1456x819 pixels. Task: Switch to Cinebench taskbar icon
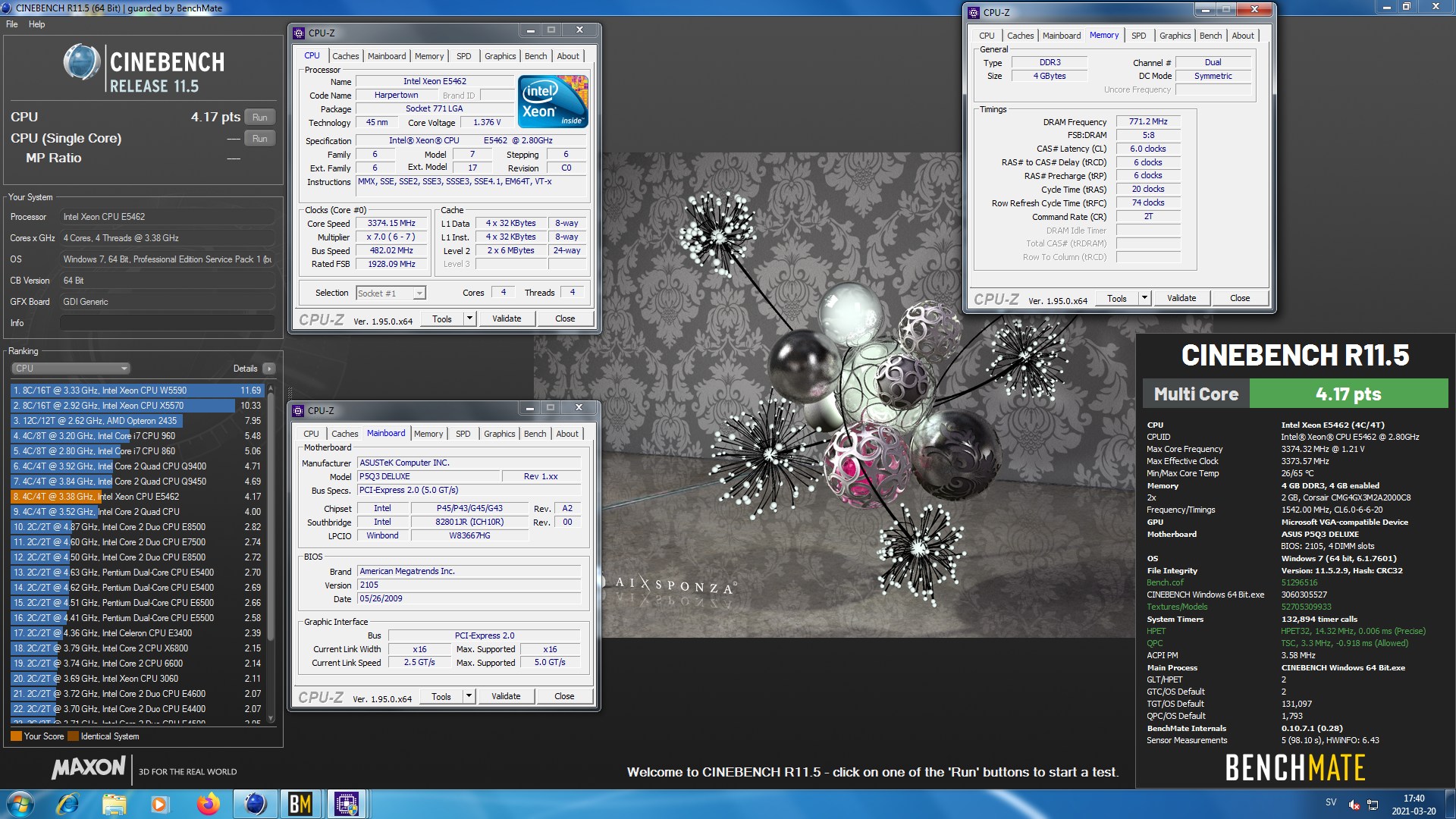coord(255,804)
